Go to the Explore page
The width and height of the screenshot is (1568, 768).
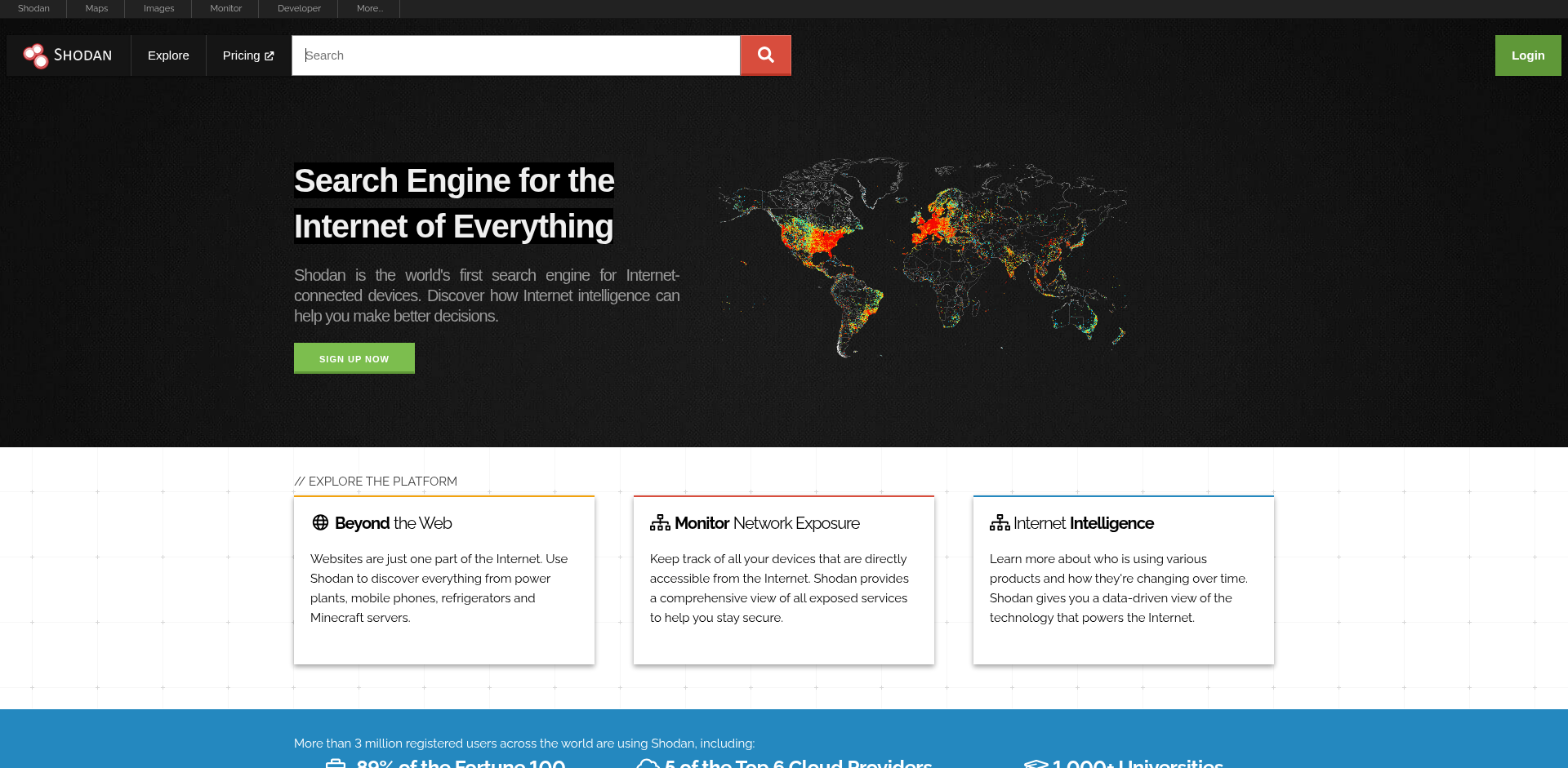pos(168,55)
